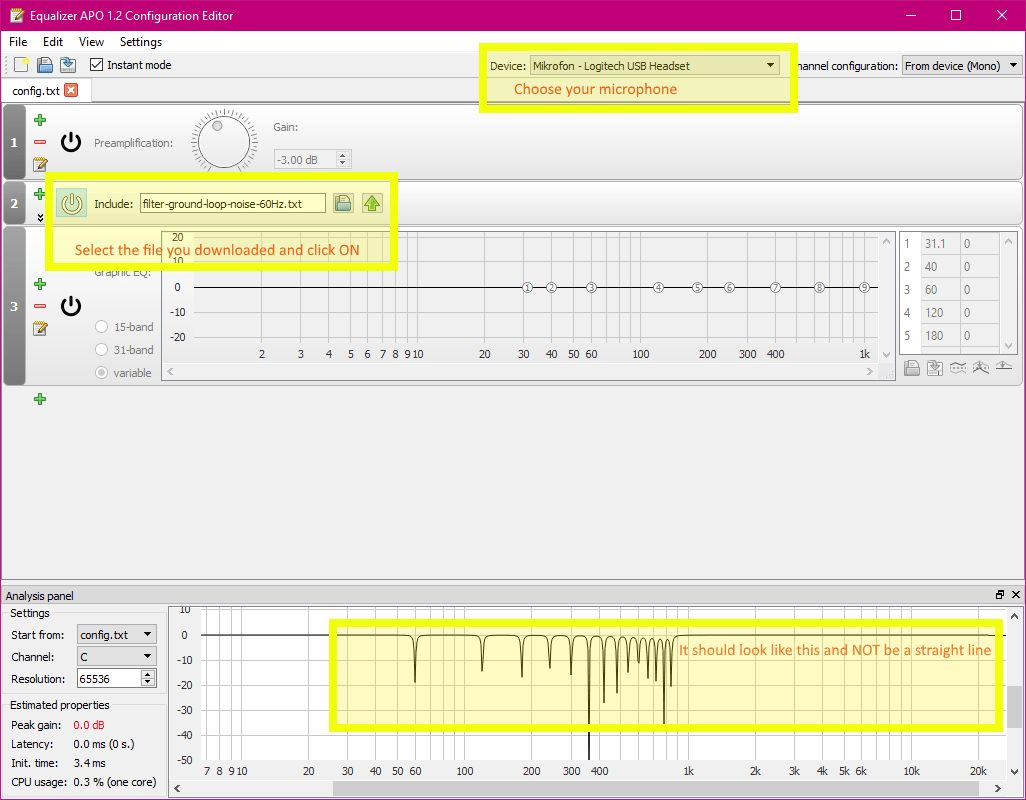Click the edit-comment notepad icon on filter 3

[39, 327]
